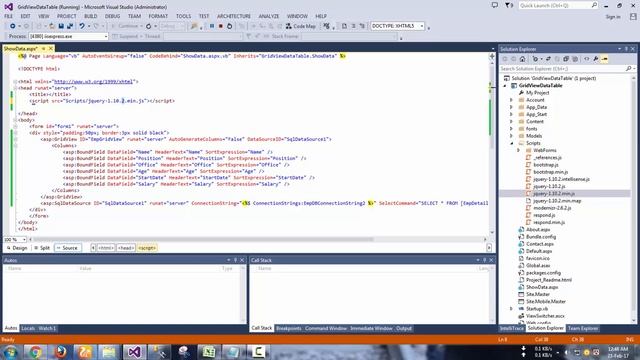
Task: Click the Save file toolbar icon
Action: tap(61, 26)
